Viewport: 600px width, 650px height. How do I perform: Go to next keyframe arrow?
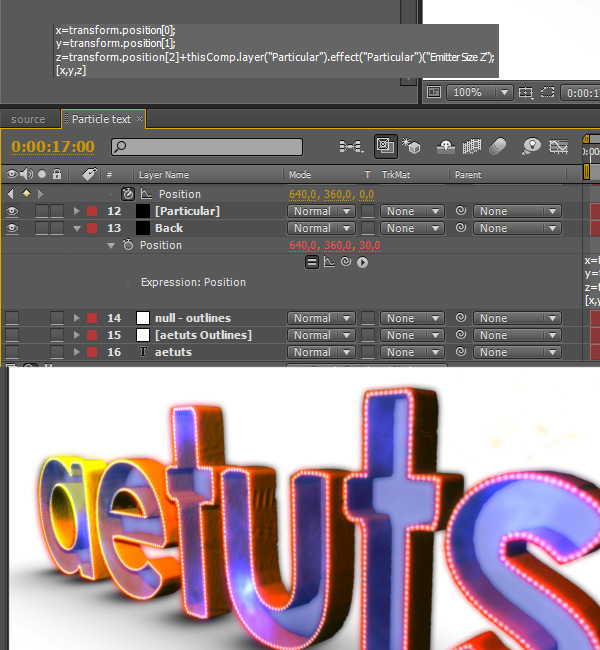click(40, 194)
